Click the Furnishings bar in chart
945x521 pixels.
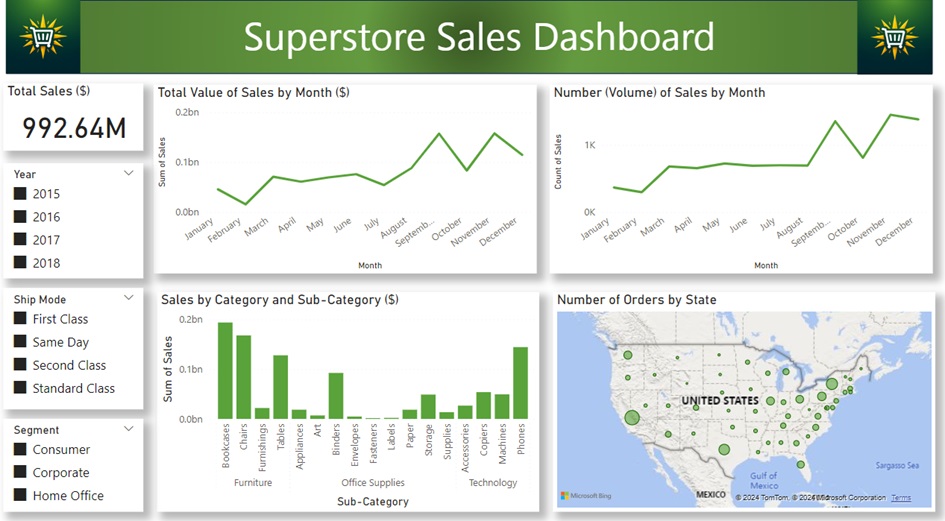(x=262, y=414)
